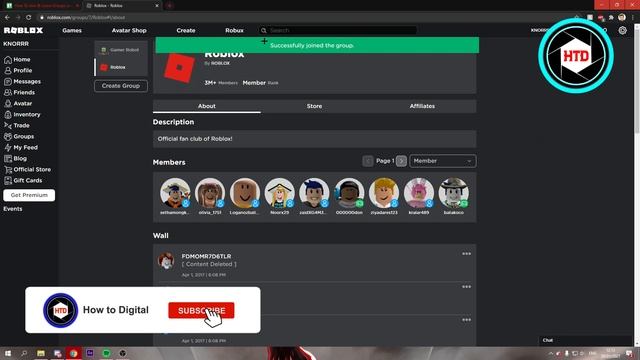Click the Roblox group logo image
The image size is (640, 360).
tap(180, 68)
